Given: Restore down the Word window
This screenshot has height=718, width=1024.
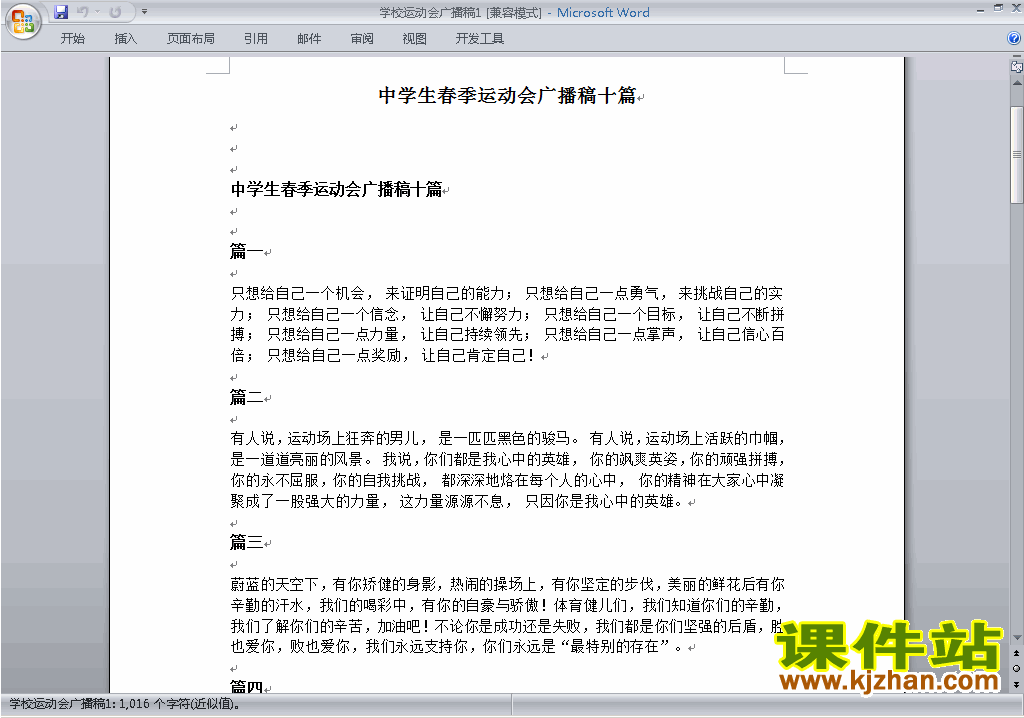Looking at the screenshot, I should click(998, 8).
